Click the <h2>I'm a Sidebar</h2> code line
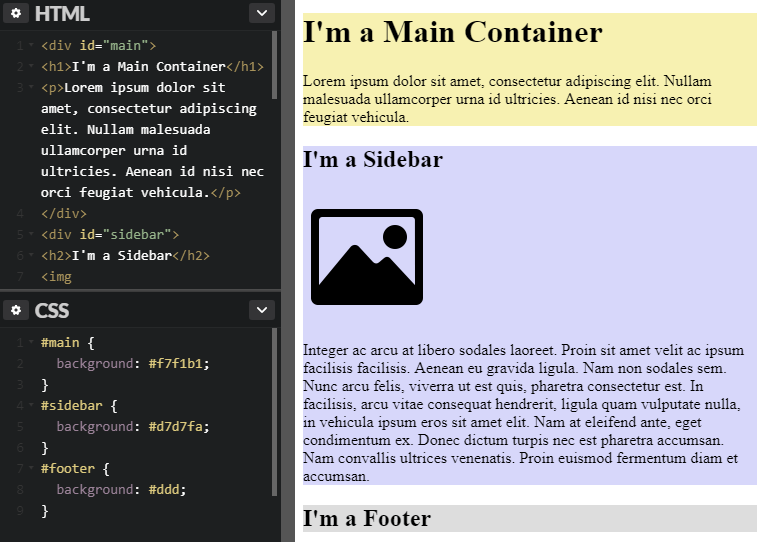The image size is (762, 542). pyautogui.click(x=125, y=255)
